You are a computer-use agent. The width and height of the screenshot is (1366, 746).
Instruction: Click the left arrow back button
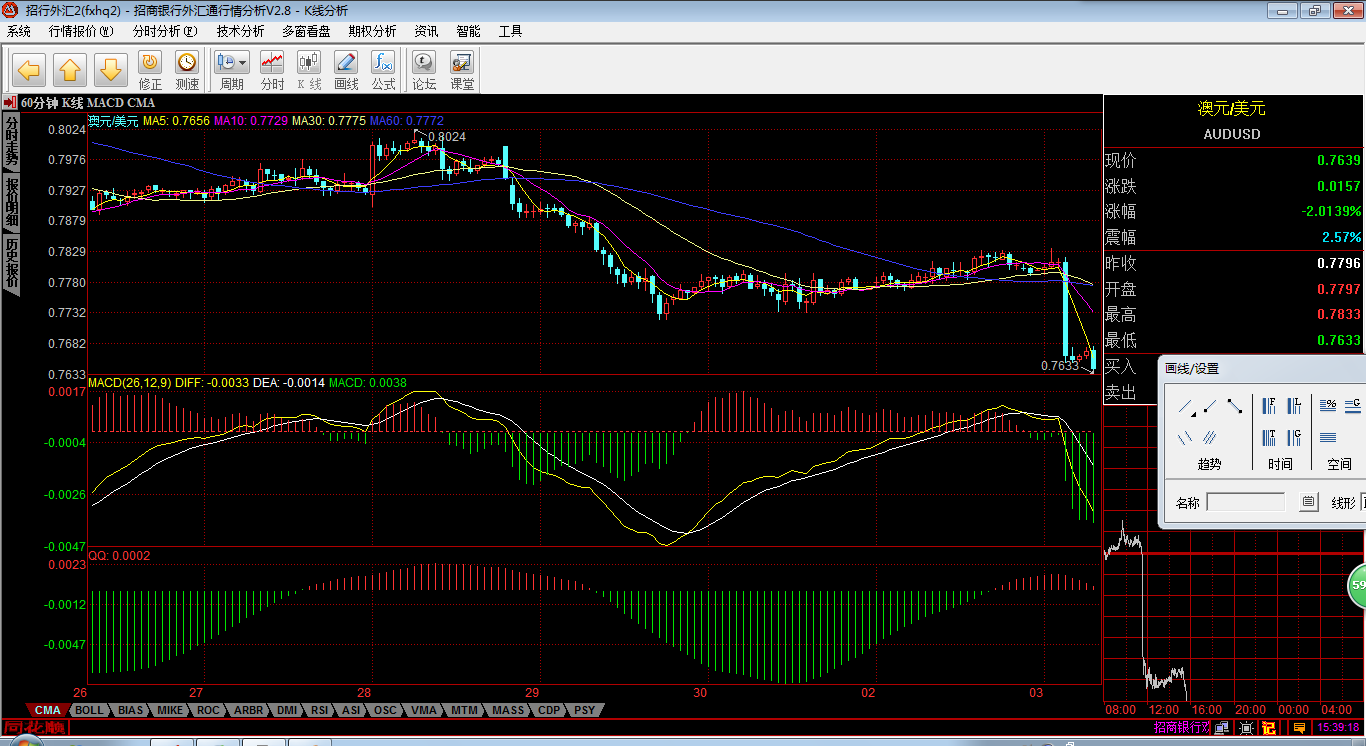tap(29, 70)
